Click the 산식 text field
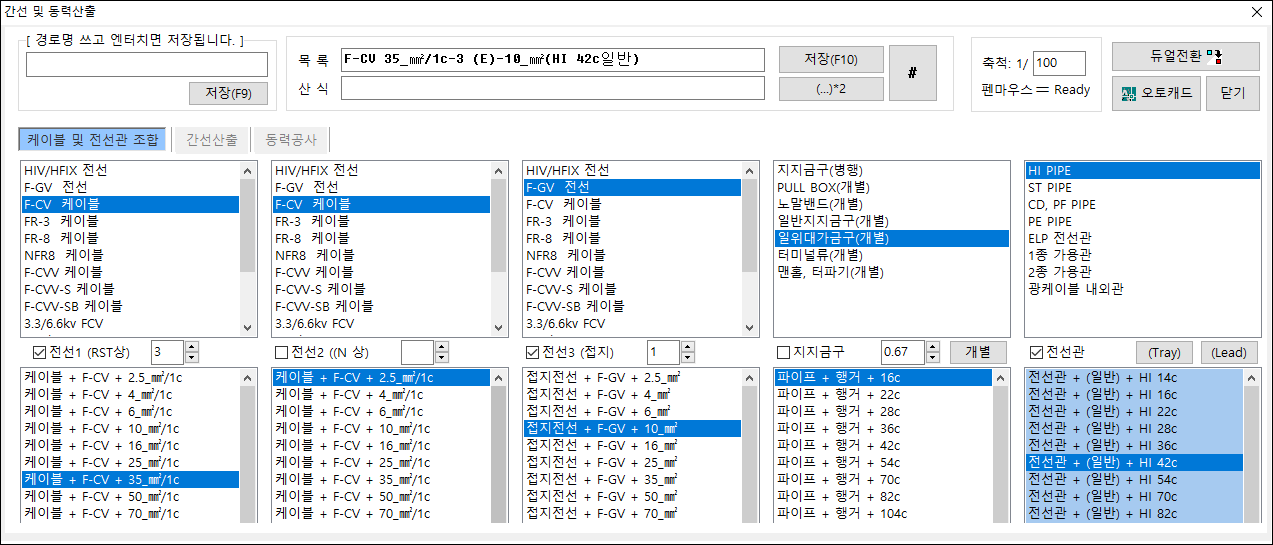Image resolution: width=1273 pixels, height=545 pixels. pyautogui.click(x=552, y=88)
